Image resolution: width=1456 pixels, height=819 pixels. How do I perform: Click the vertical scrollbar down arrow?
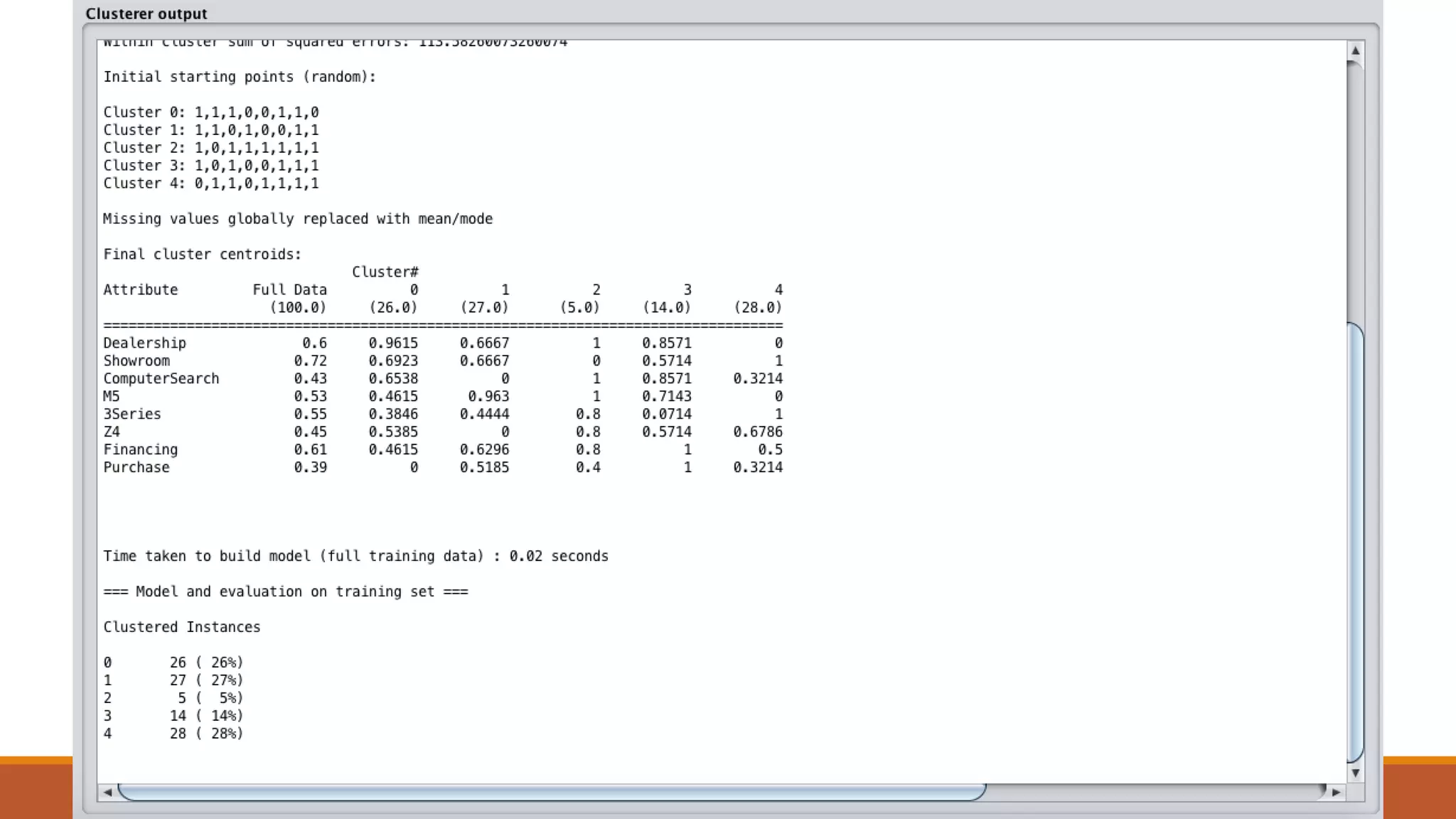(x=1355, y=773)
